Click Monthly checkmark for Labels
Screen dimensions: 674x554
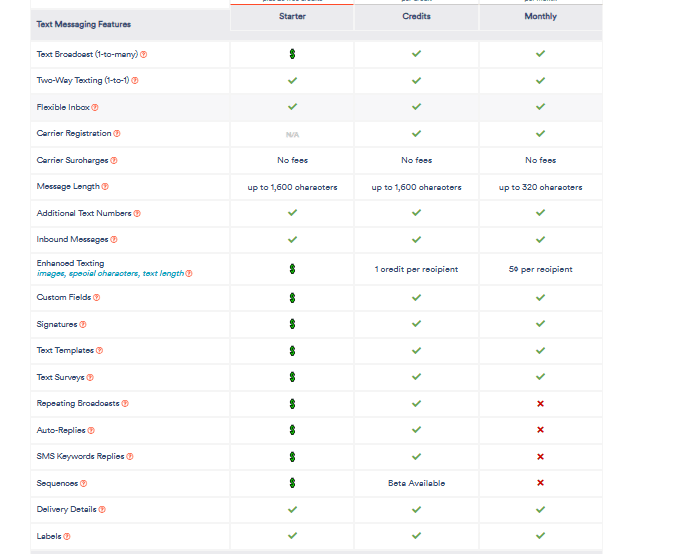(x=540, y=536)
